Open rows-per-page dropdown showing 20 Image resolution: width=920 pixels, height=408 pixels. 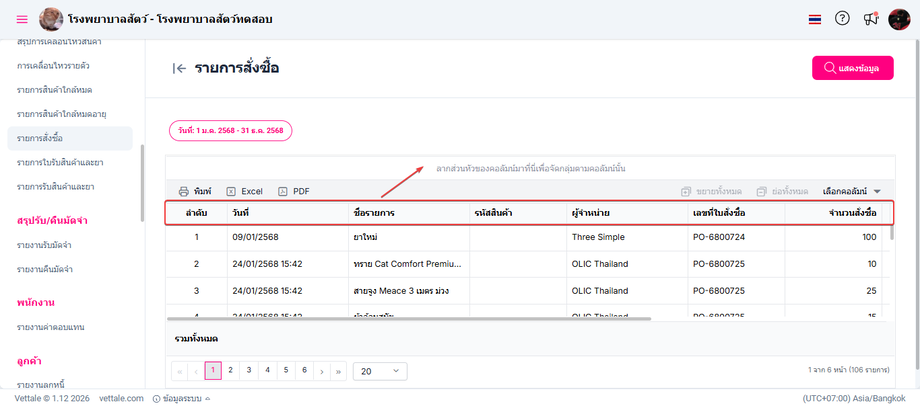pyautogui.click(x=380, y=371)
